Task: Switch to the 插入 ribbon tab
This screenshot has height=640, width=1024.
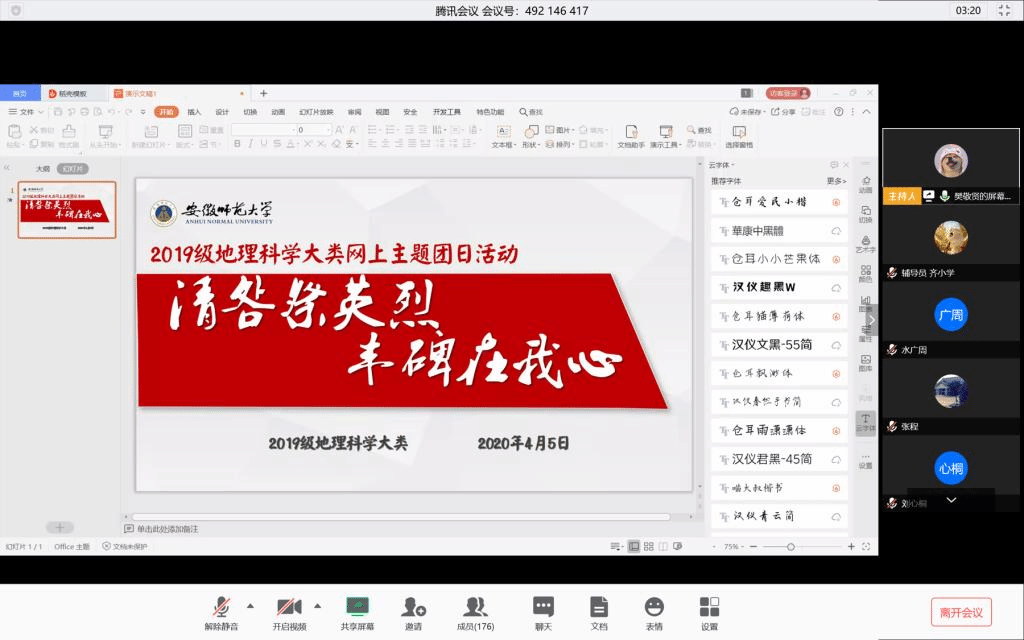Action: pyautogui.click(x=194, y=112)
